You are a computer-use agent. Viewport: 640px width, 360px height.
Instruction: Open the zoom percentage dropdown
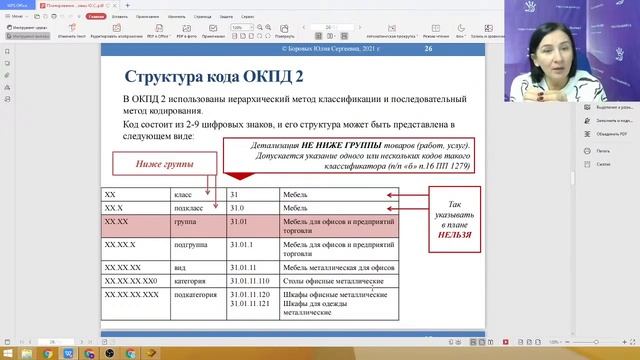pyautogui.click(x=251, y=27)
